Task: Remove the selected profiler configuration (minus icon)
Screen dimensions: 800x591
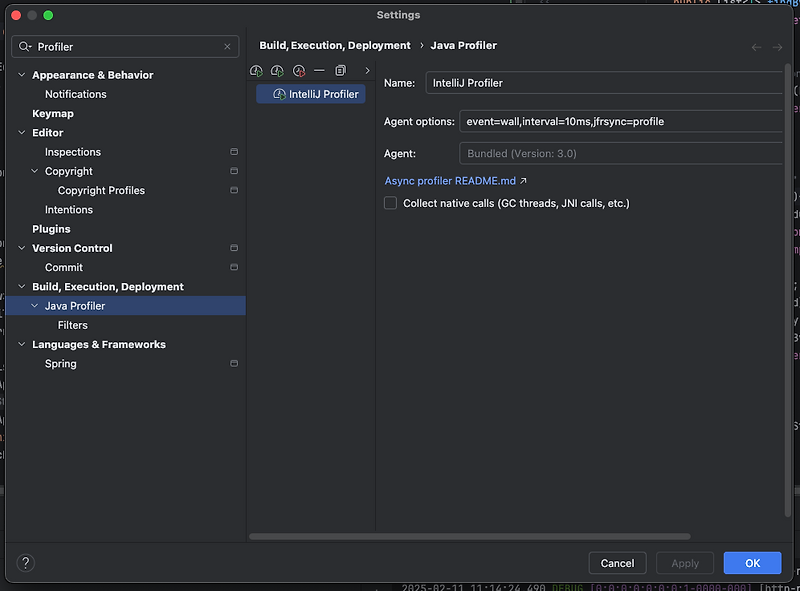Action: [x=319, y=71]
